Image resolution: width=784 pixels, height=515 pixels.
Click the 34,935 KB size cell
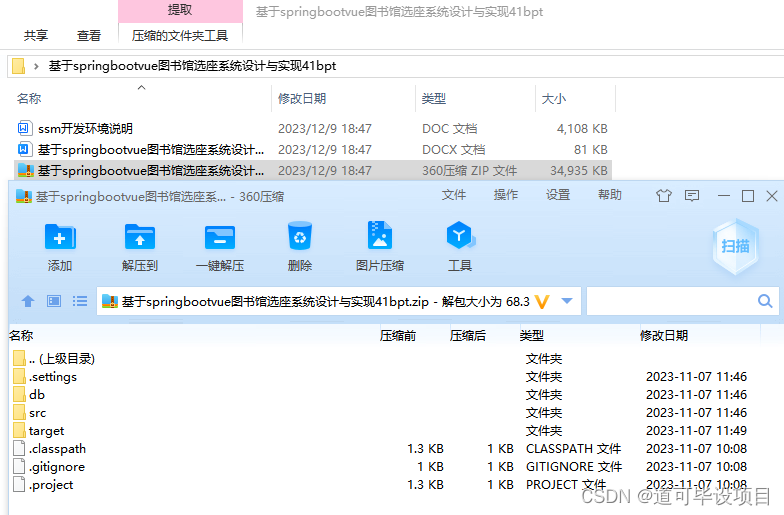tap(578, 170)
